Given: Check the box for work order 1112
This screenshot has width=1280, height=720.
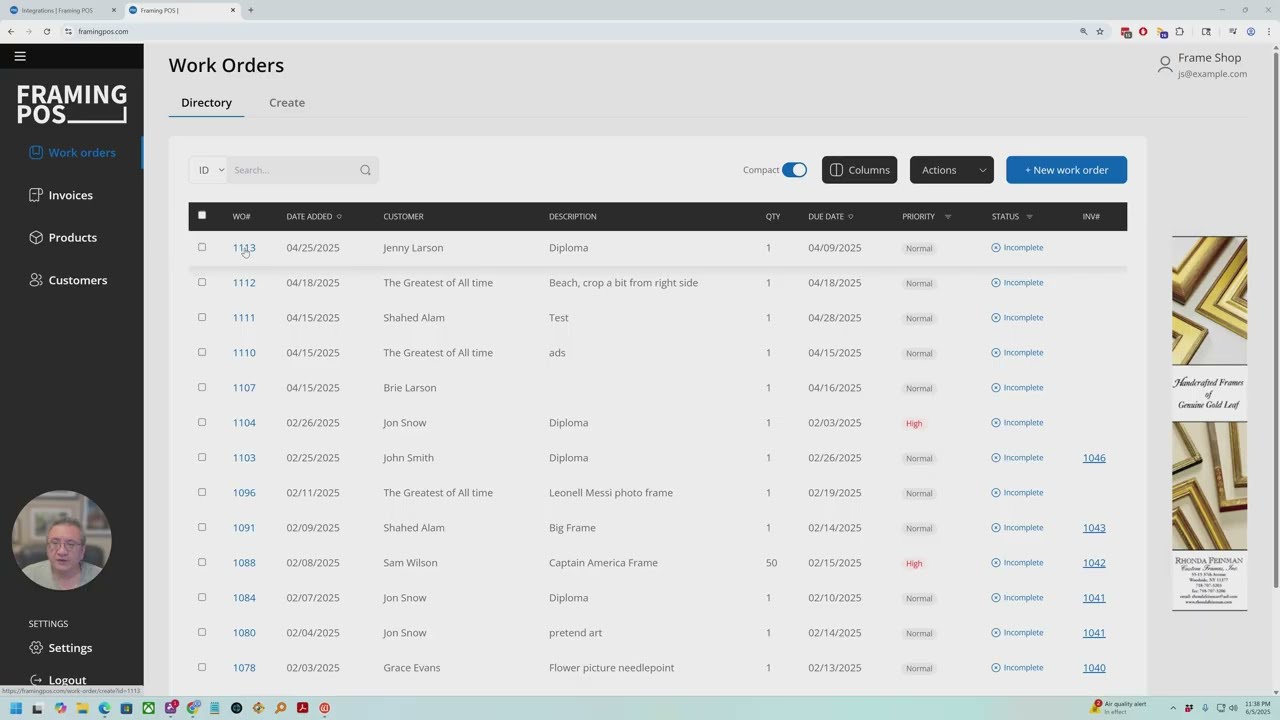Looking at the screenshot, I should tap(202, 282).
